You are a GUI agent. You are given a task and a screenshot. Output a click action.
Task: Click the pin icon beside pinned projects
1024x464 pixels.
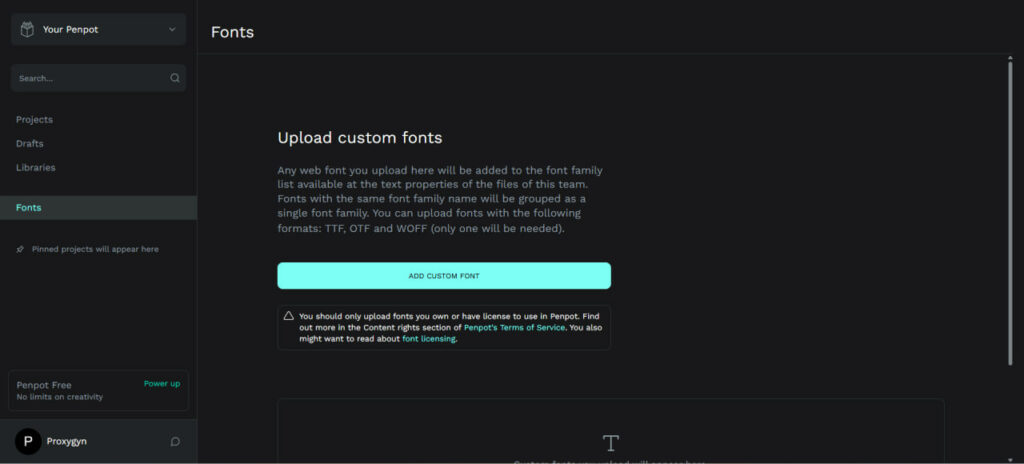20,249
